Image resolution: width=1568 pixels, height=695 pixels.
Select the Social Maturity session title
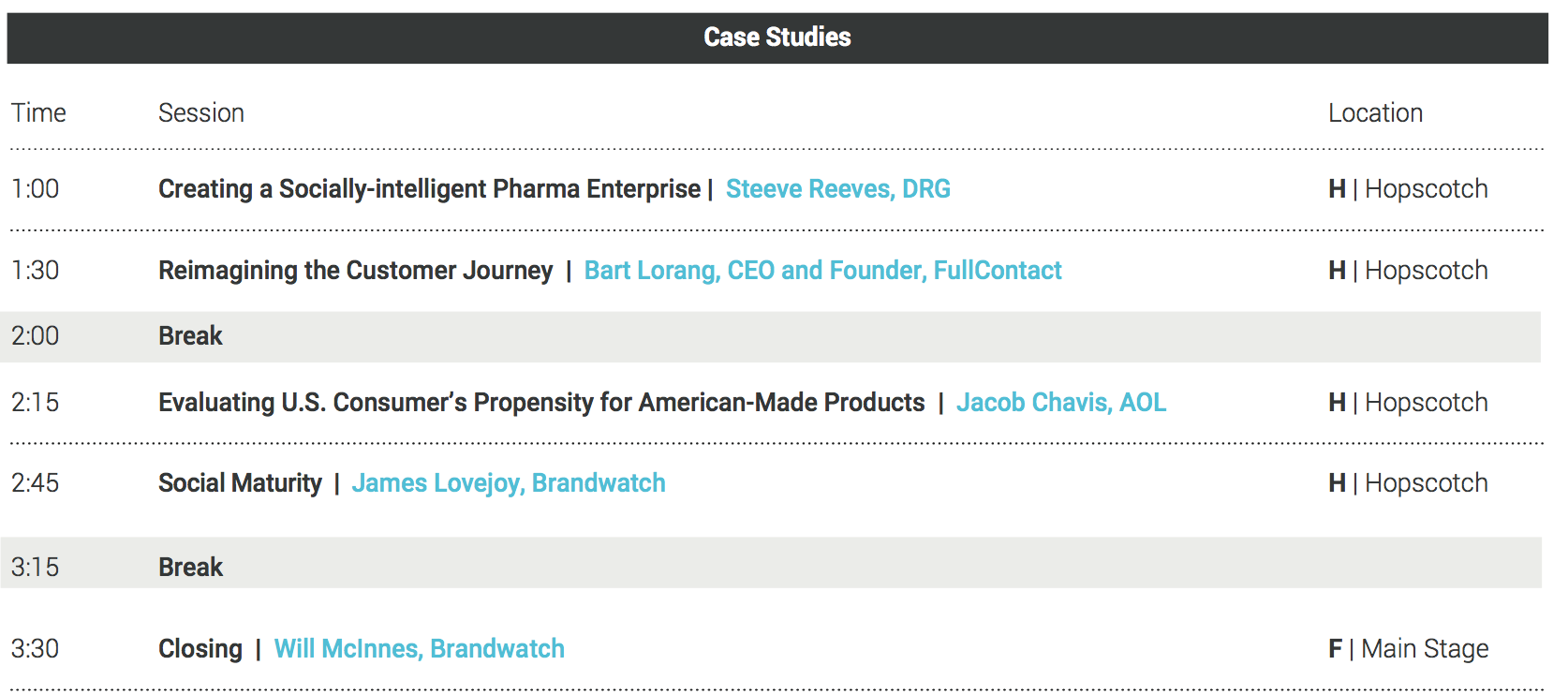click(240, 483)
